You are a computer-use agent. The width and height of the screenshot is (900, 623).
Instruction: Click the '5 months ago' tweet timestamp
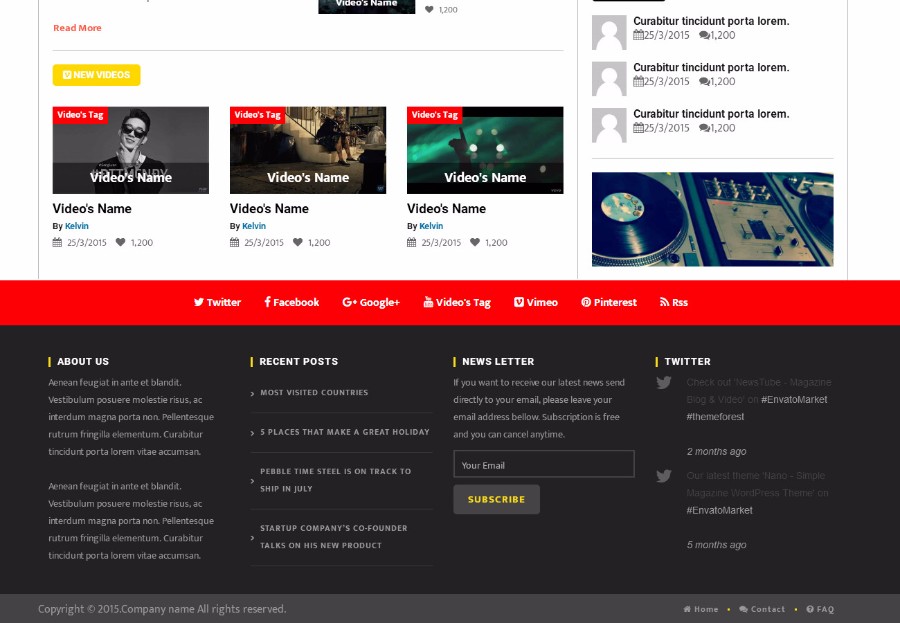(716, 545)
